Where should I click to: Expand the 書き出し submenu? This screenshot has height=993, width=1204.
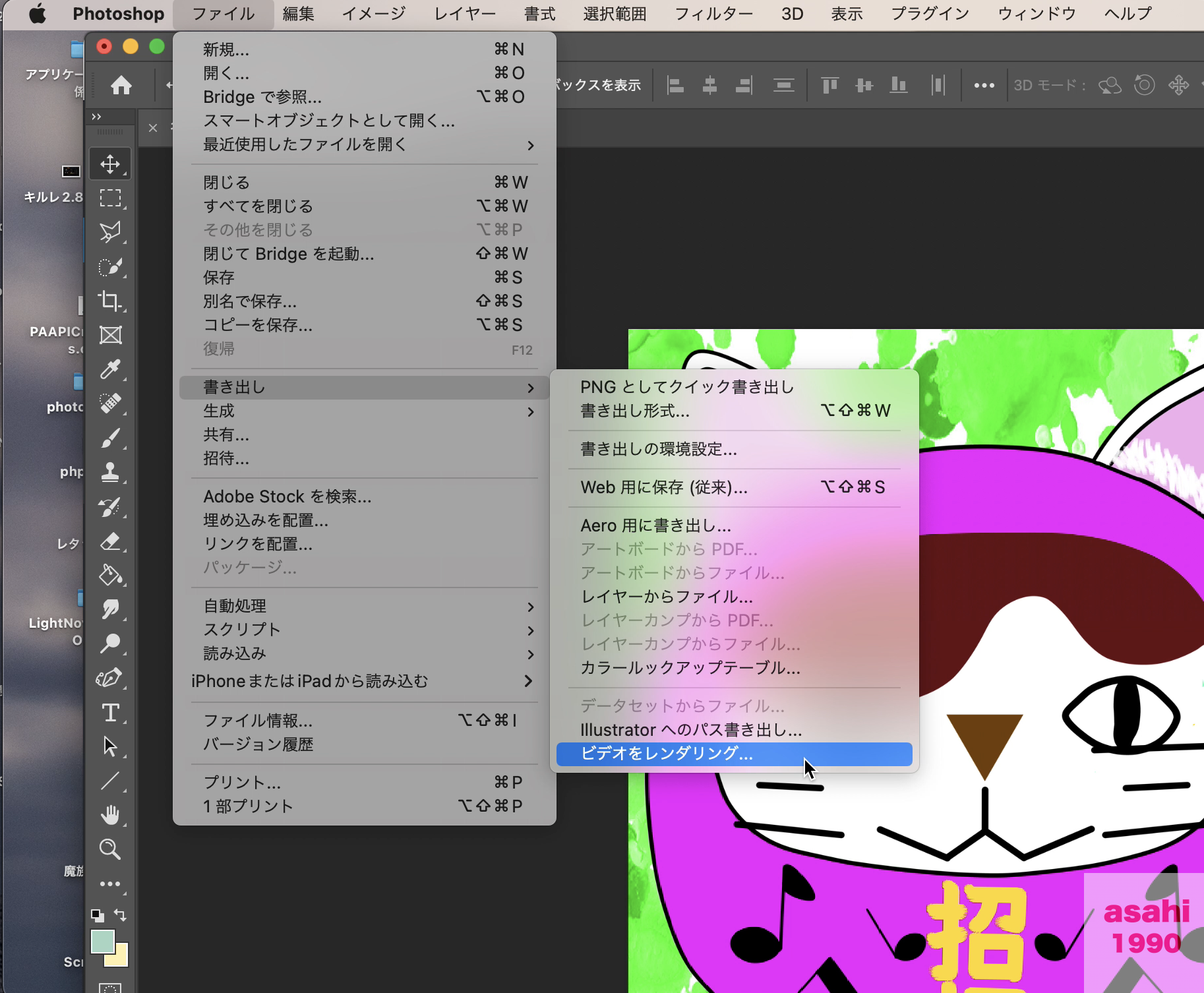(x=364, y=387)
